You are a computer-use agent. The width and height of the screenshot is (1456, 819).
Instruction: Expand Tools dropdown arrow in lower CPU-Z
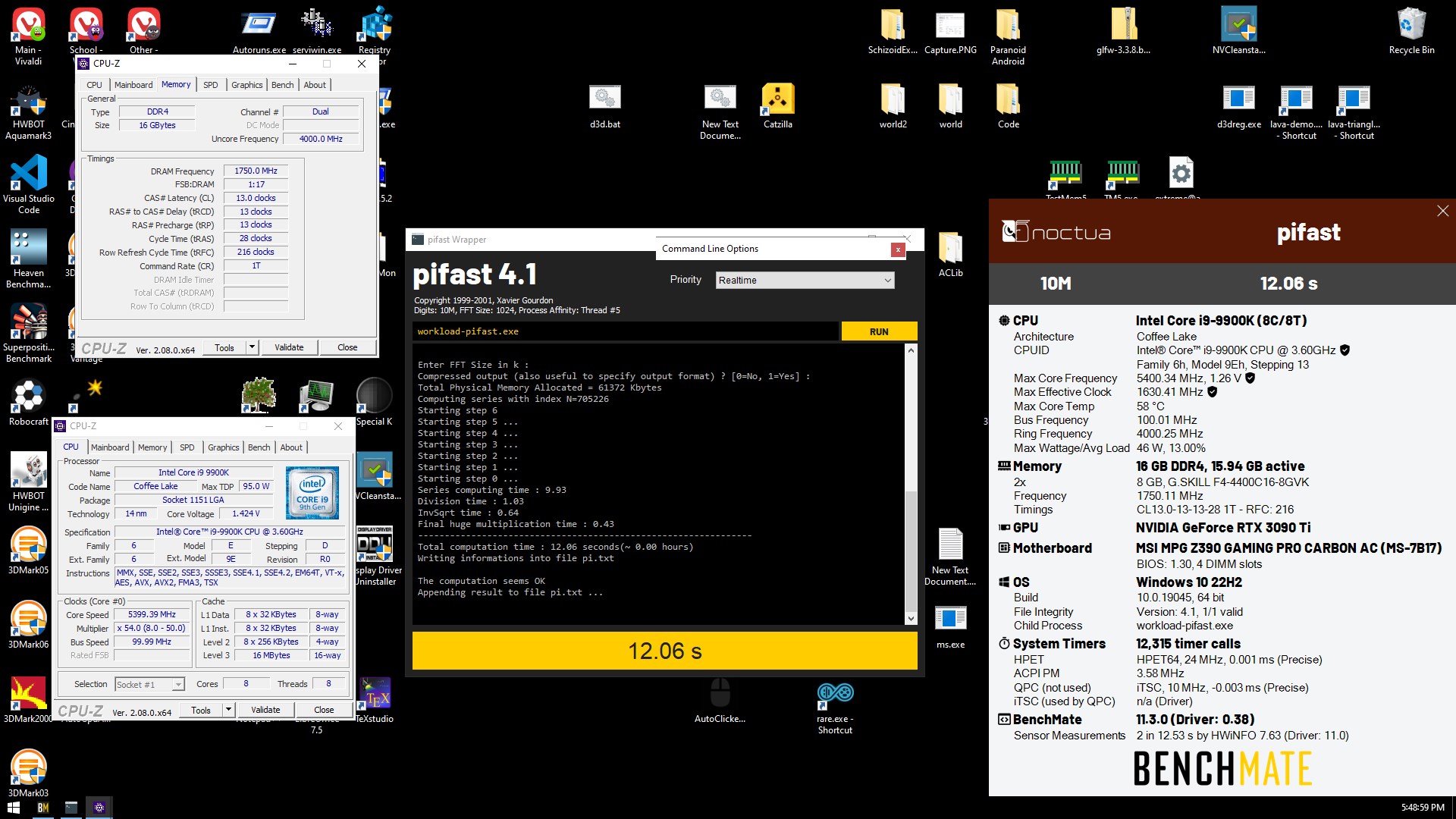(228, 710)
